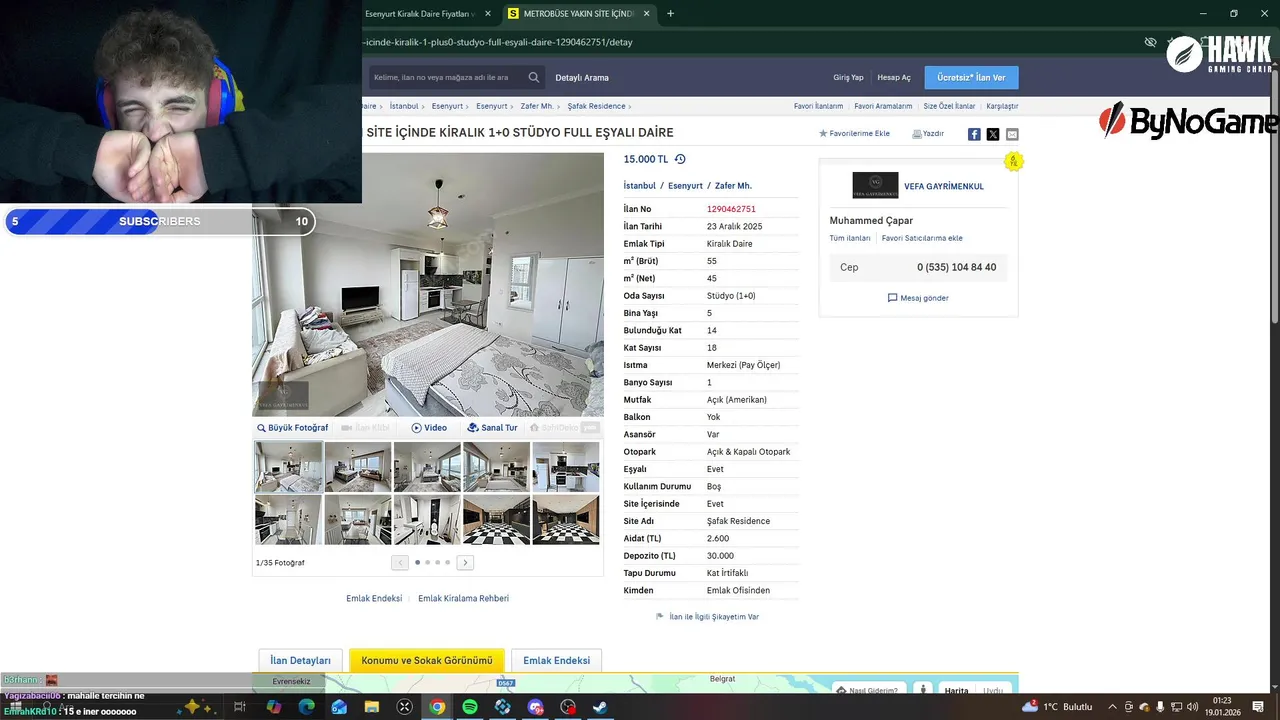Click the main listing photo
Viewport: 1280px width, 720px height.
click(428, 284)
